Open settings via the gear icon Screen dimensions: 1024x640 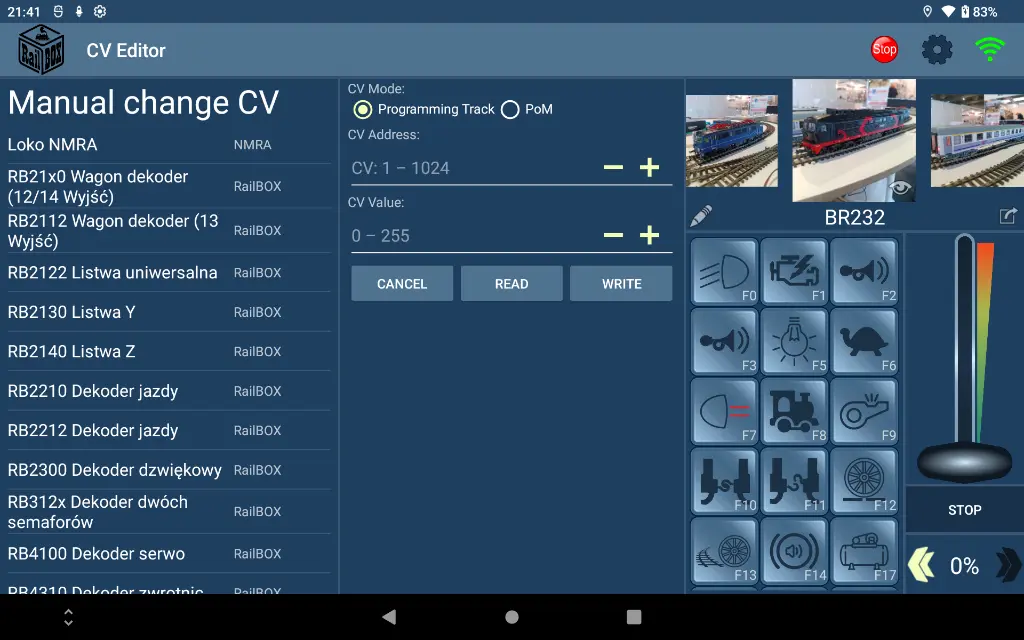[x=937, y=49]
